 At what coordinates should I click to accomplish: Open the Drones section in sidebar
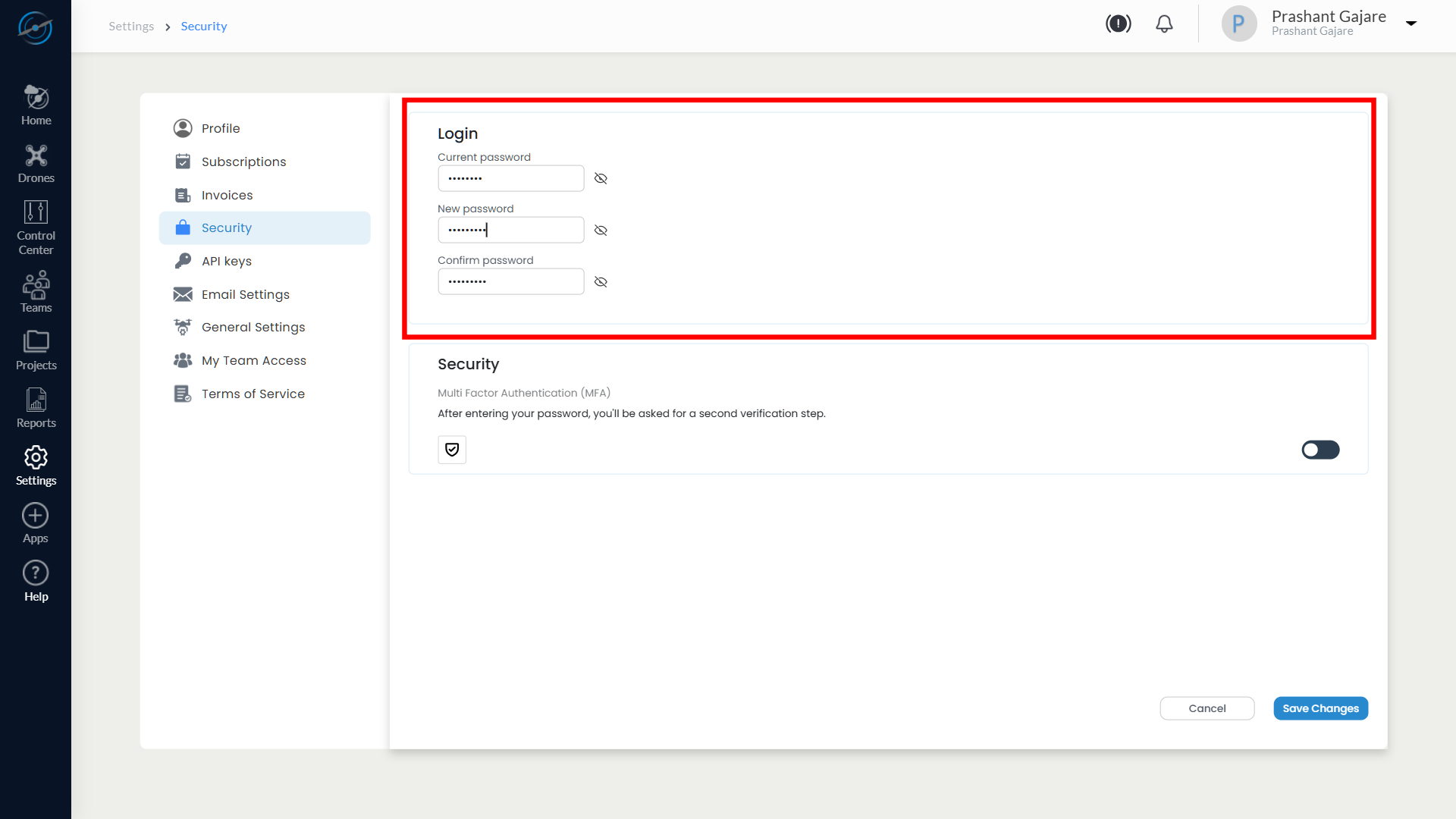36,164
